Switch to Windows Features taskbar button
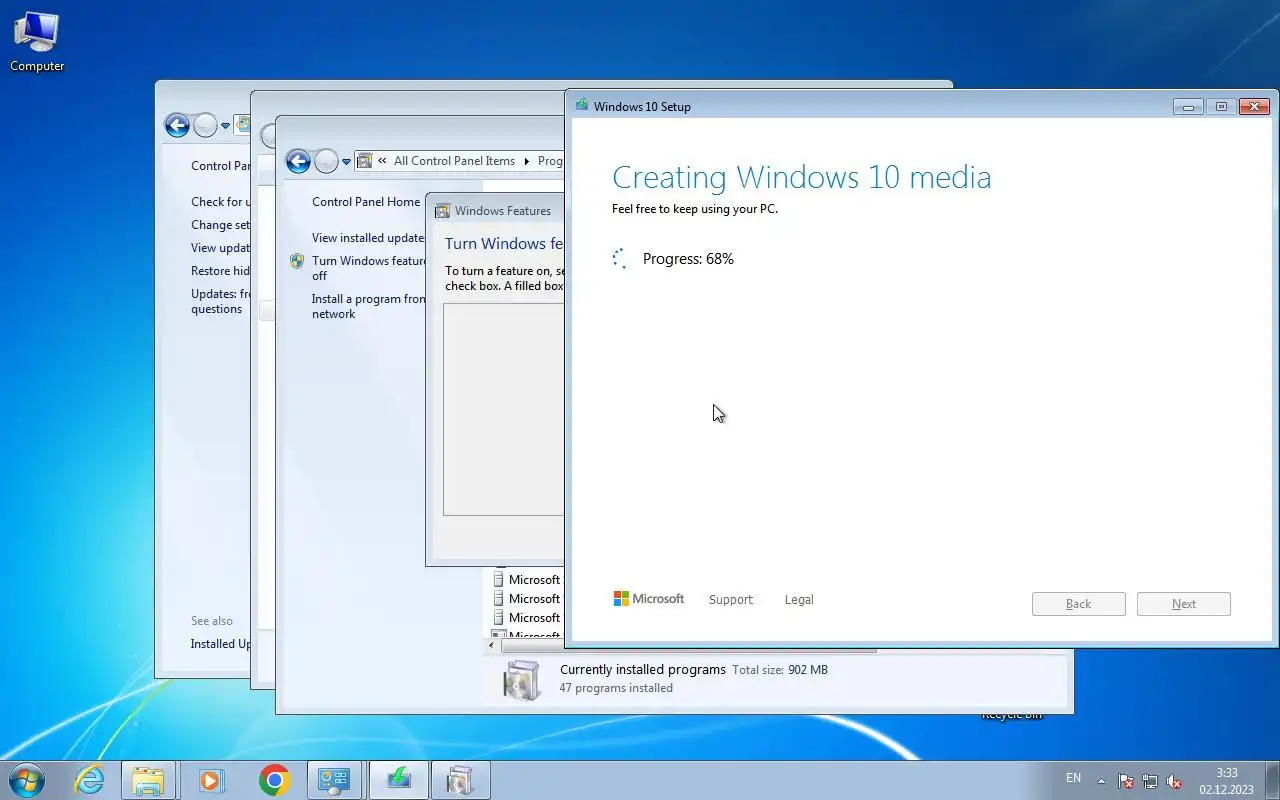 pos(460,780)
